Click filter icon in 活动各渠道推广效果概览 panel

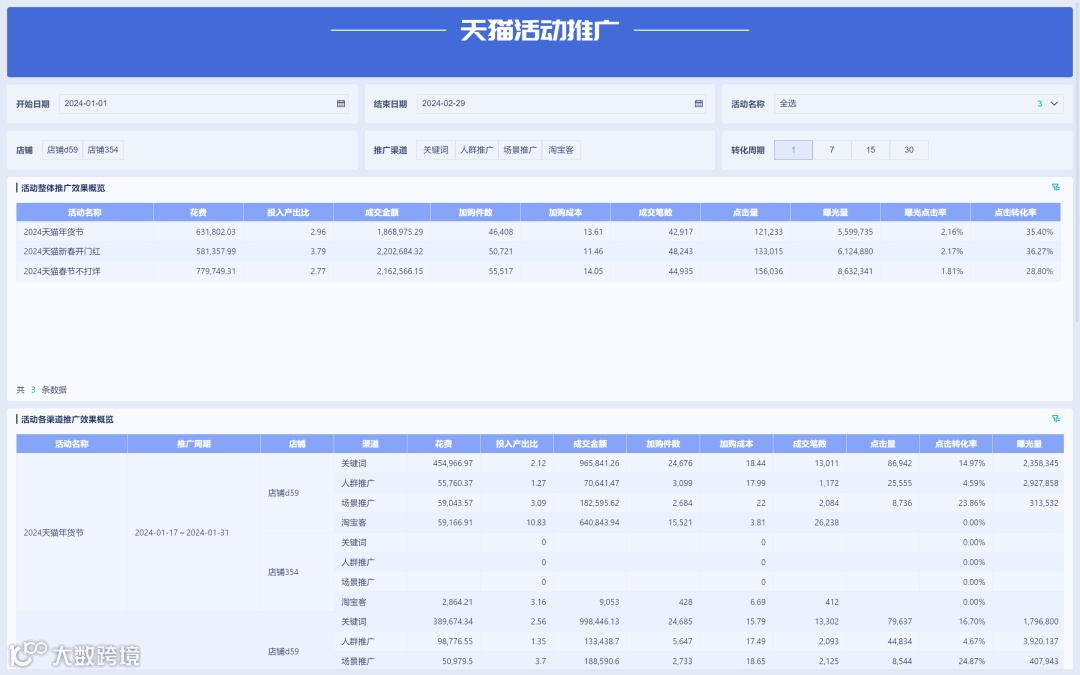1056,419
